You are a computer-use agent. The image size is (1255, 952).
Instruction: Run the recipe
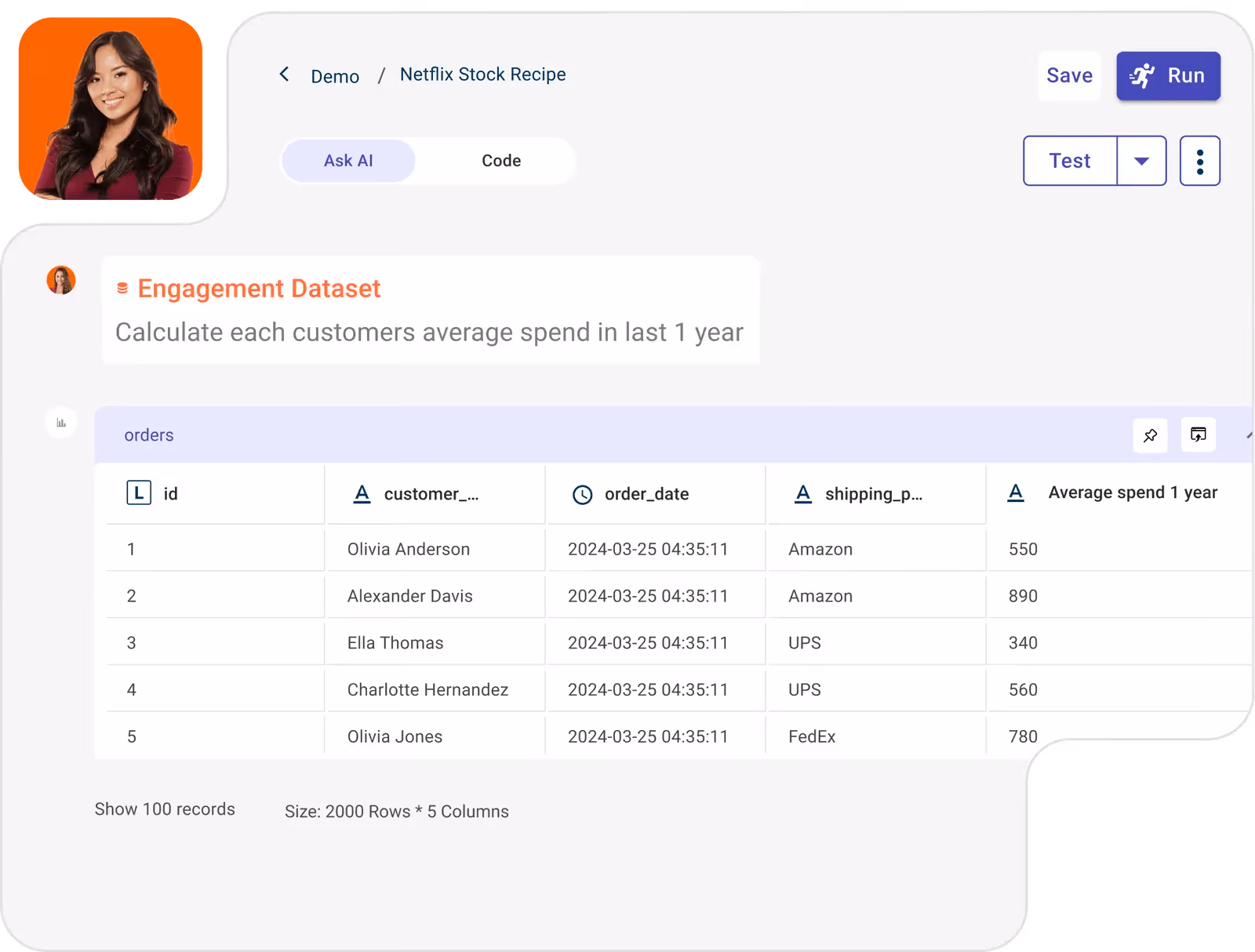(1168, 75)
